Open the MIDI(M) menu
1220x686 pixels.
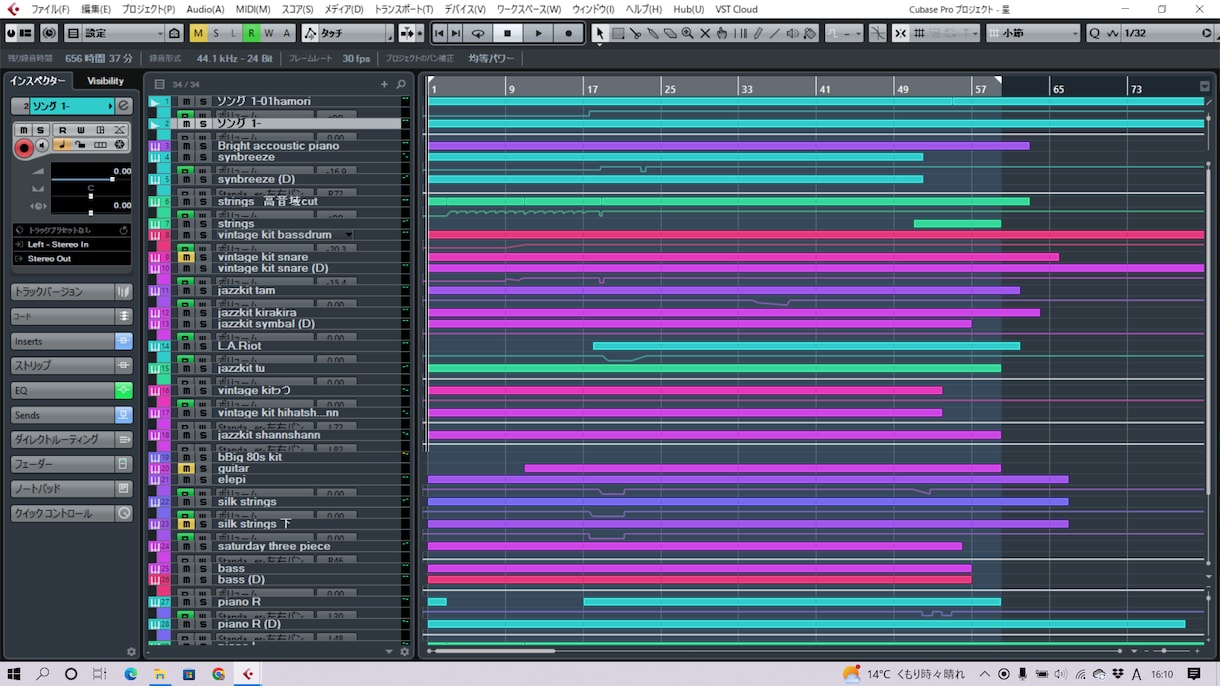(x=253, y=9)
